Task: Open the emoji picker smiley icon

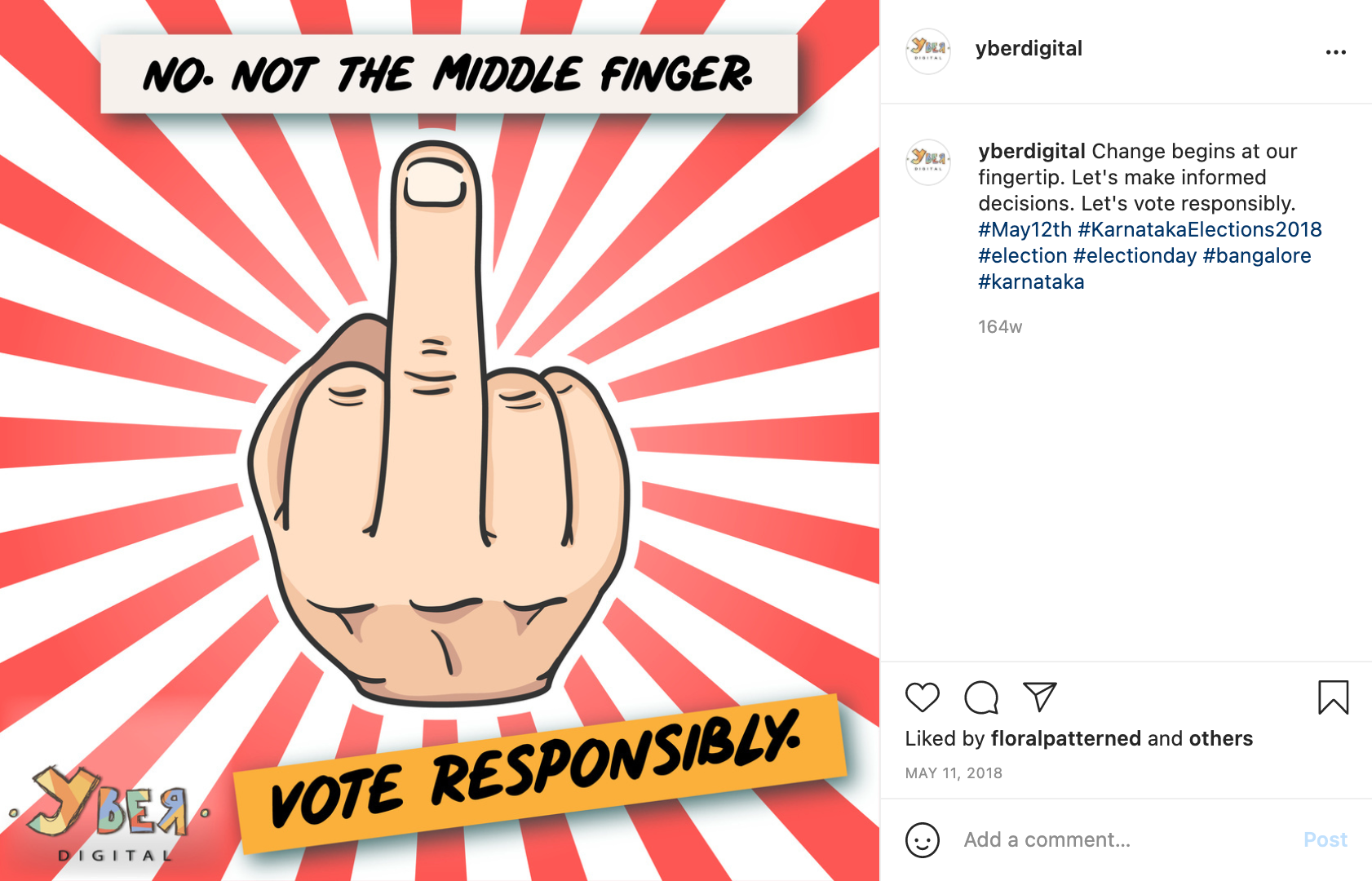Action: point(923,840)
